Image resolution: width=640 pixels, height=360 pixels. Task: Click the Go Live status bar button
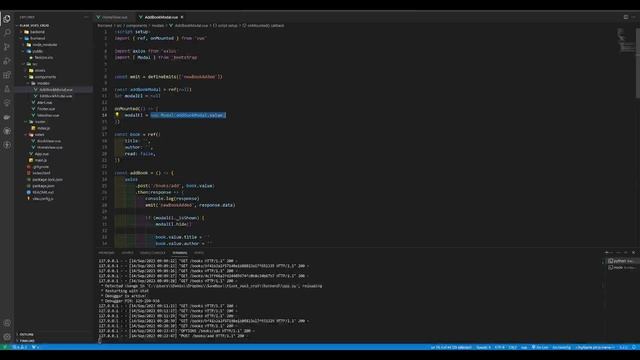pos(540,347)
